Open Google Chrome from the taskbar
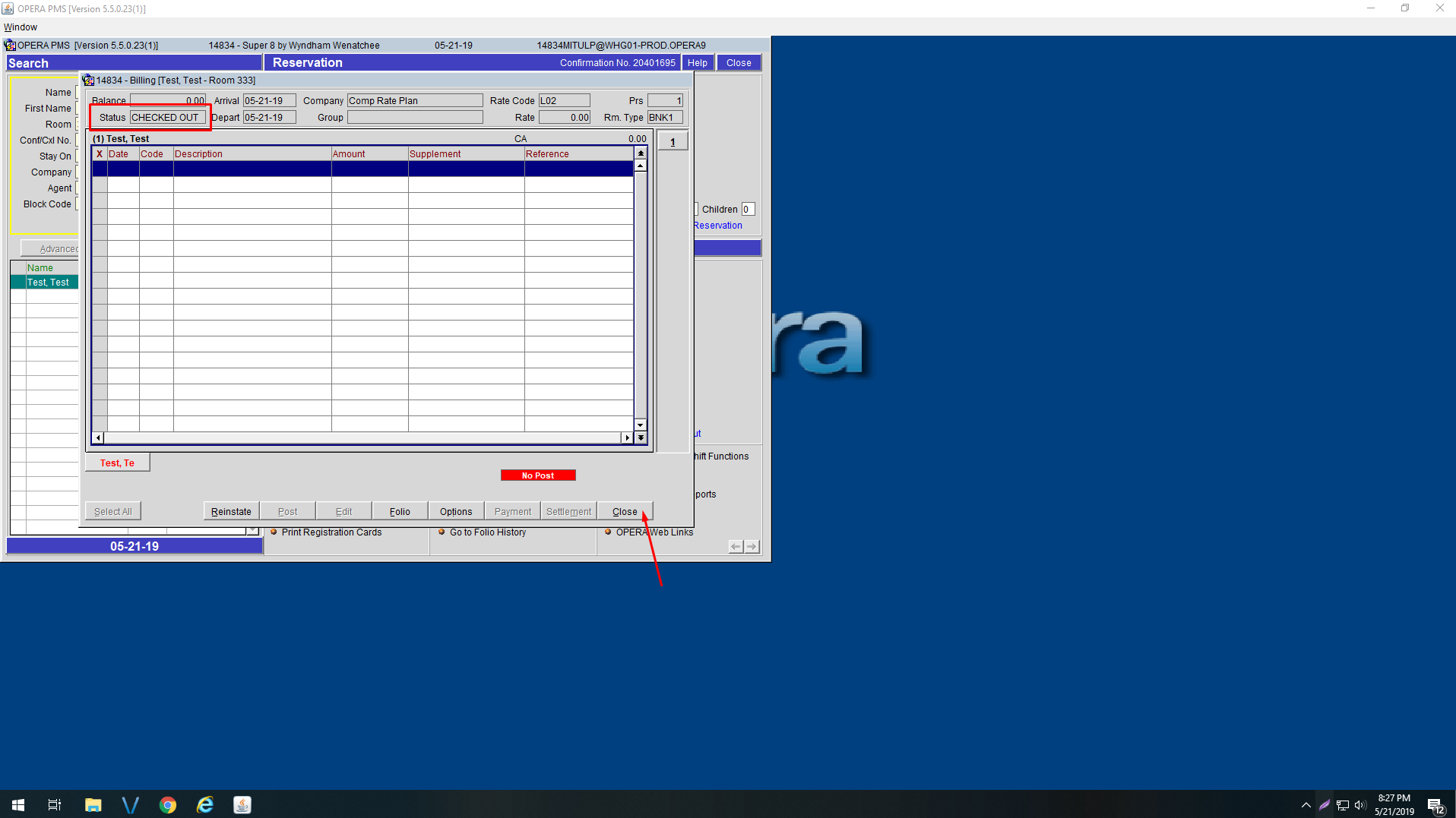 coord(168,805)
